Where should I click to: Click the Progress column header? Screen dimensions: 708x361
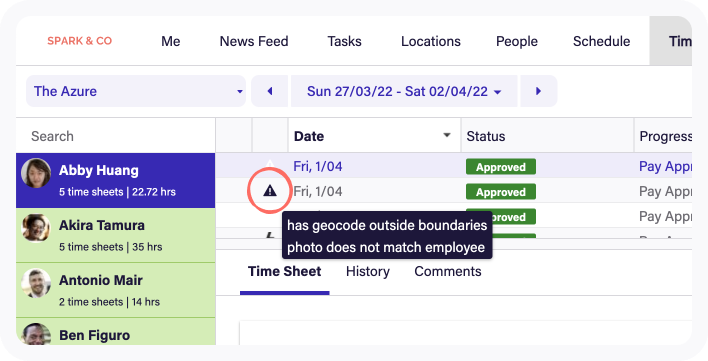coord(663,136)
